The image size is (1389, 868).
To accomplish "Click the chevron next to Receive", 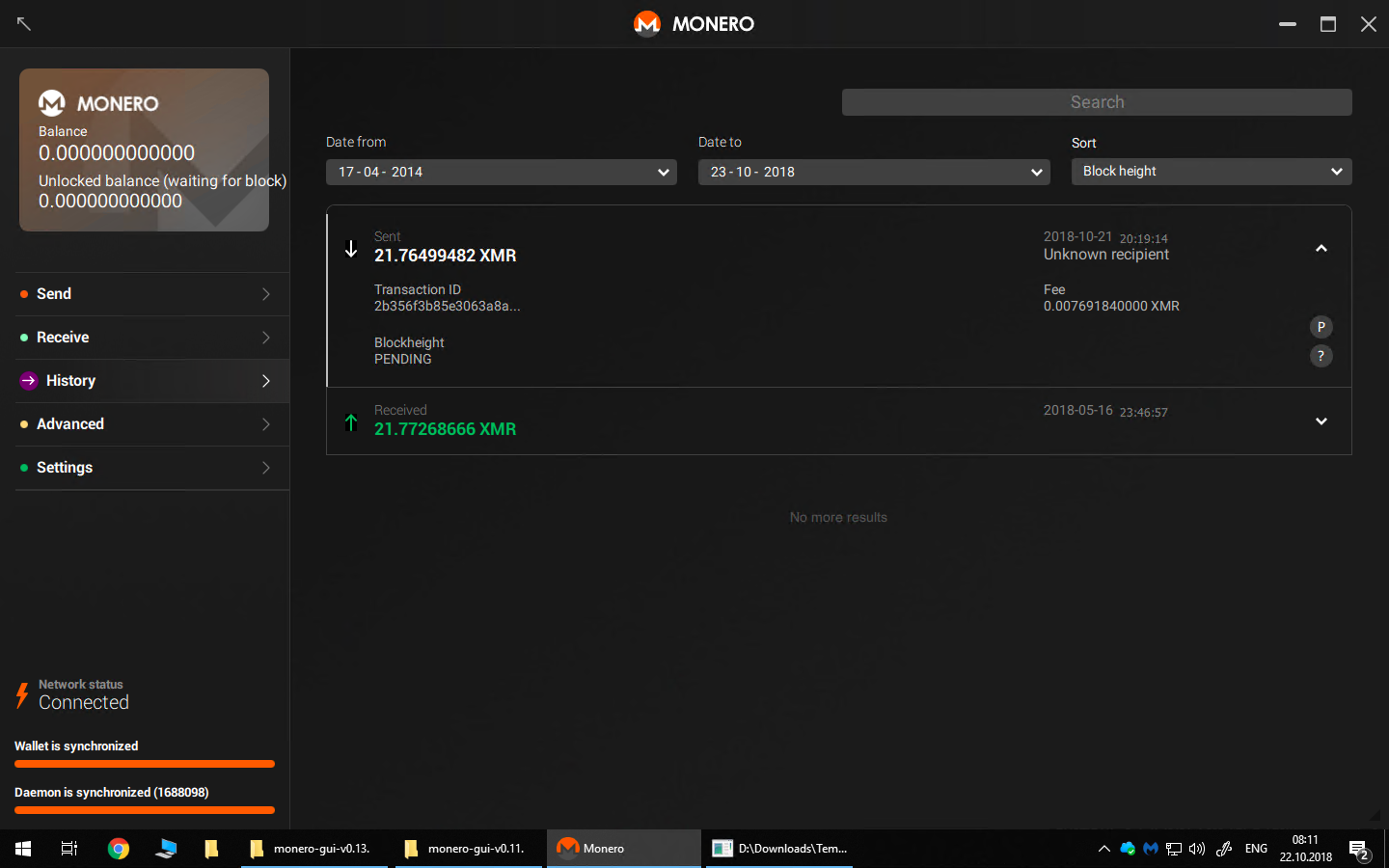I will click(x=266, y=338).
